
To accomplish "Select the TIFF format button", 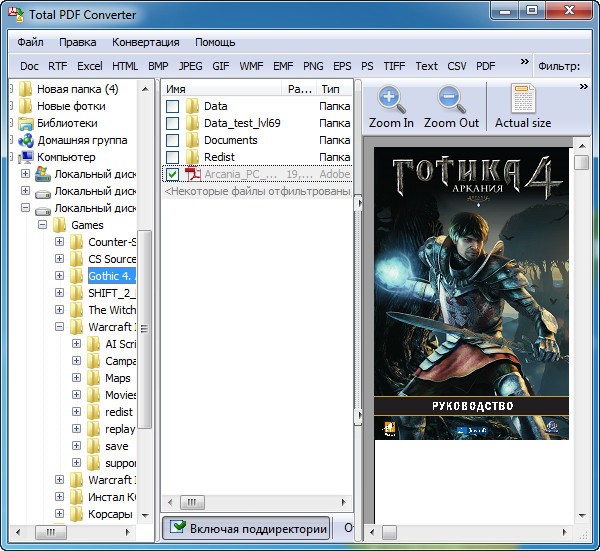I will 394,66.
